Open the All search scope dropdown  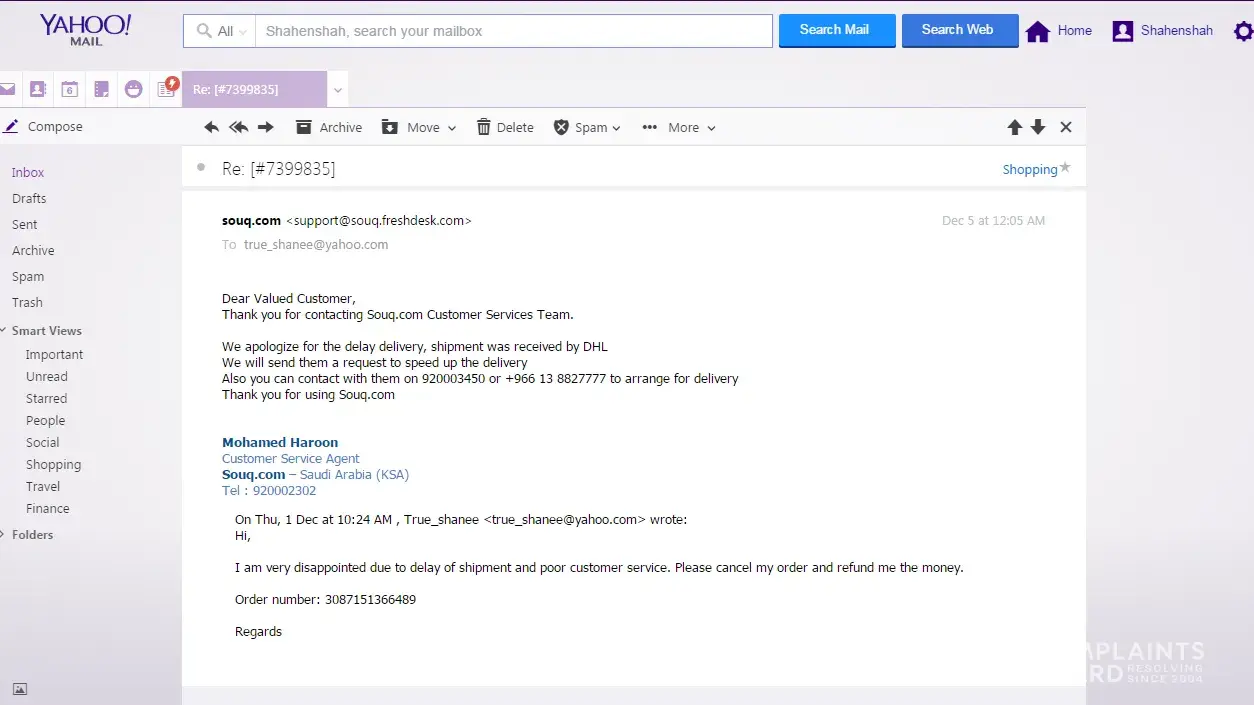(220, 31)
